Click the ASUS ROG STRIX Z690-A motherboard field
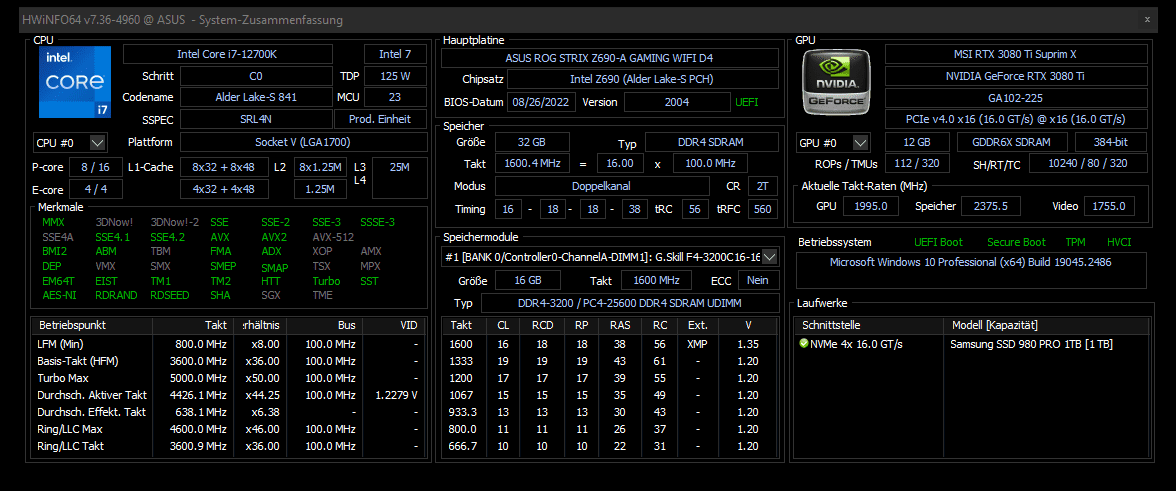Viewport: 1176px width, 491px height. (x=610, y=58)
